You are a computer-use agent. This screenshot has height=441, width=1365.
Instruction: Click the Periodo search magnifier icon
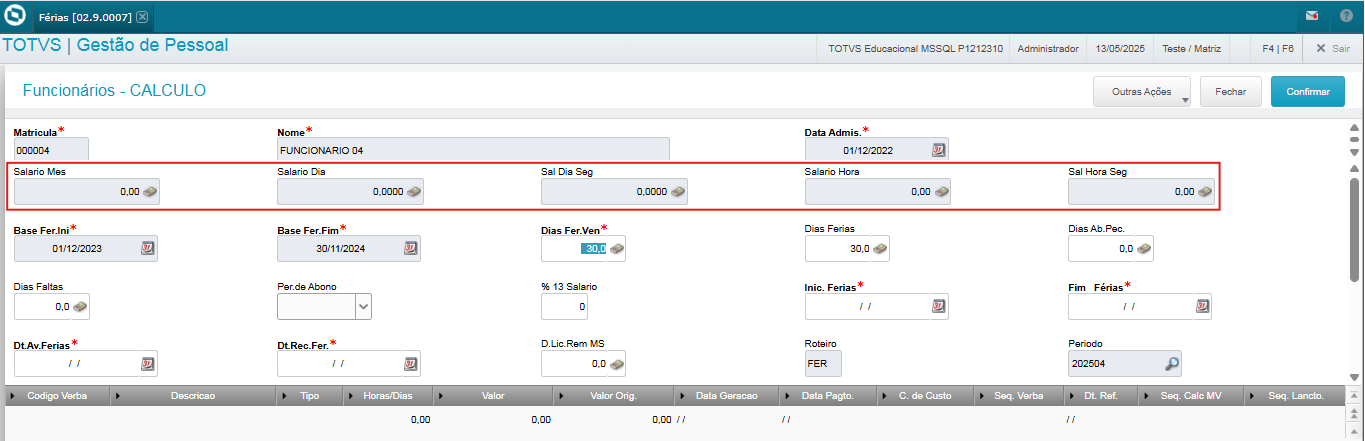tap(1173, 364)
